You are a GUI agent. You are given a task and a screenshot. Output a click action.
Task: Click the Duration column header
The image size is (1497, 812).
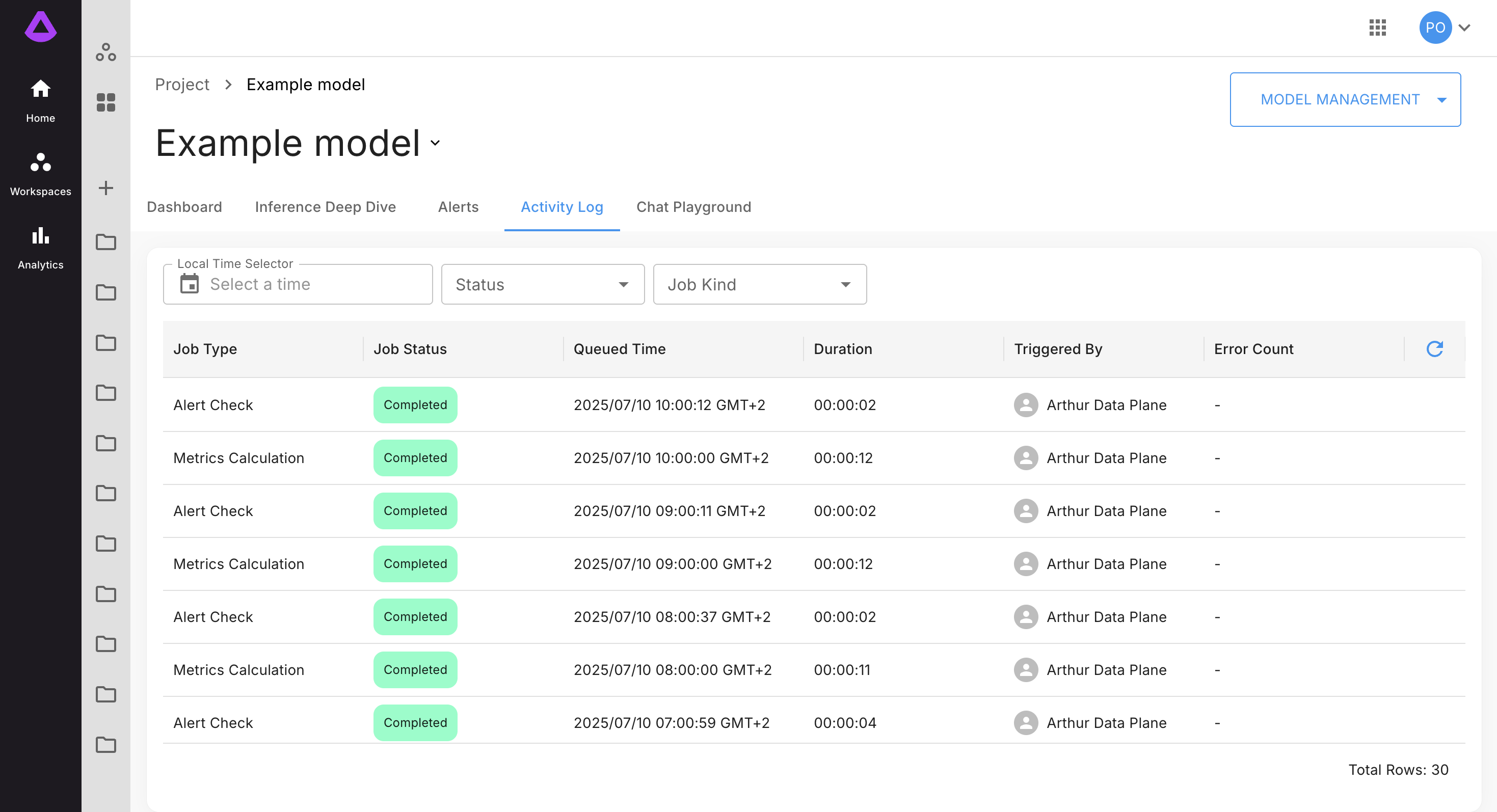pyautogui.click(x=843, y=348)
